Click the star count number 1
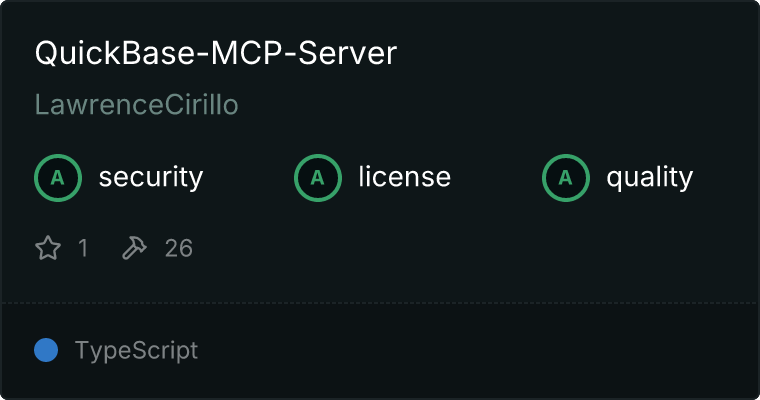This screenshot has width=760, height=400. (83, 248)
